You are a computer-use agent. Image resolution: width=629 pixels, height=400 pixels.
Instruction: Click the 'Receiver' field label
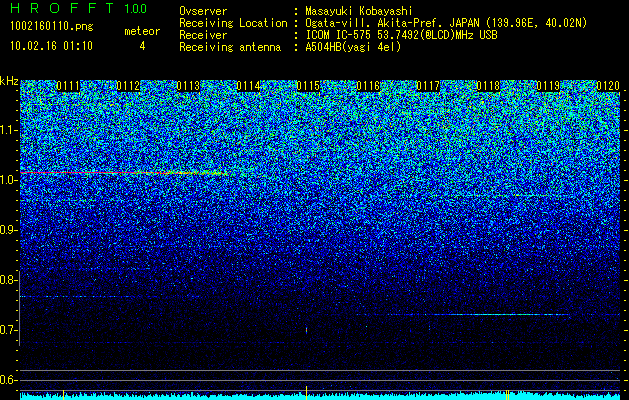(203, 35)
